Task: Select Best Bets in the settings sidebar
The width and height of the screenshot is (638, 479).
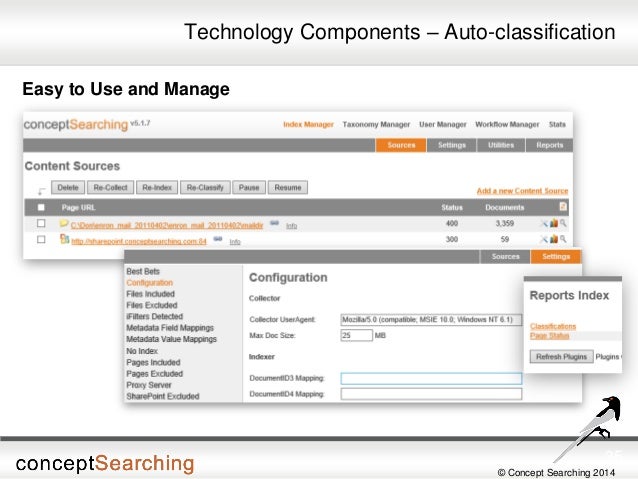Action: tap(143, 271)
